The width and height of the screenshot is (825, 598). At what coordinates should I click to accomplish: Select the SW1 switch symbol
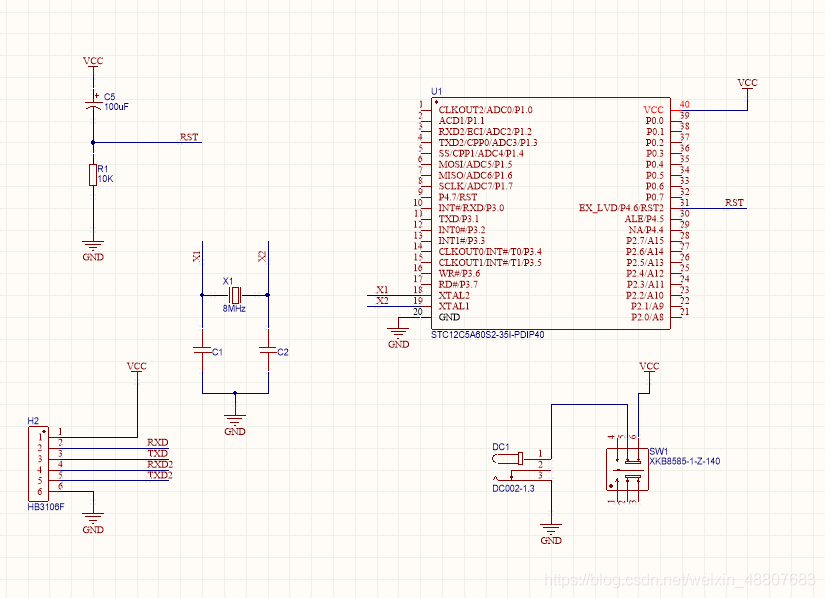pos(627,469)
